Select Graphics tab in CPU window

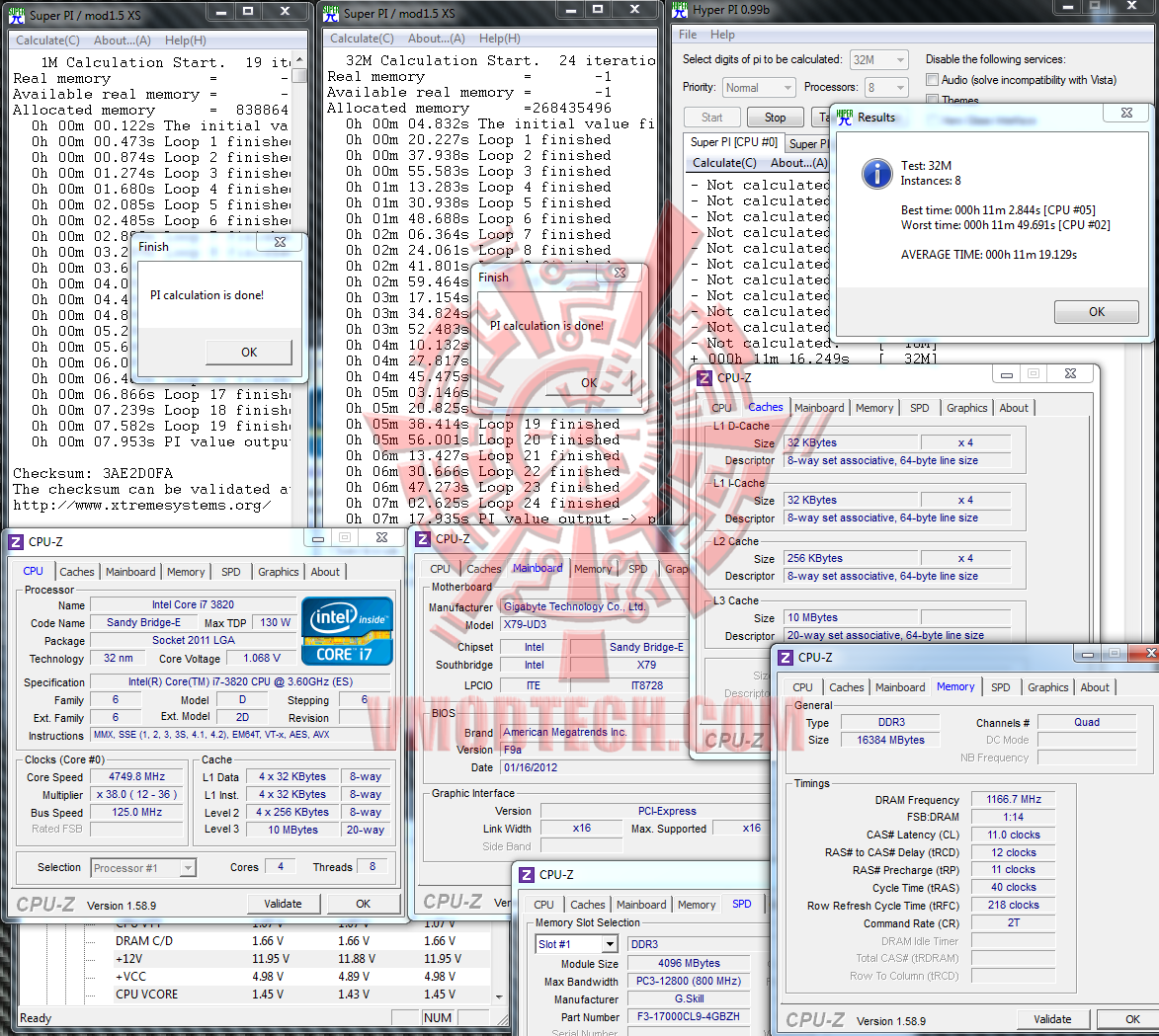(278, 572)
